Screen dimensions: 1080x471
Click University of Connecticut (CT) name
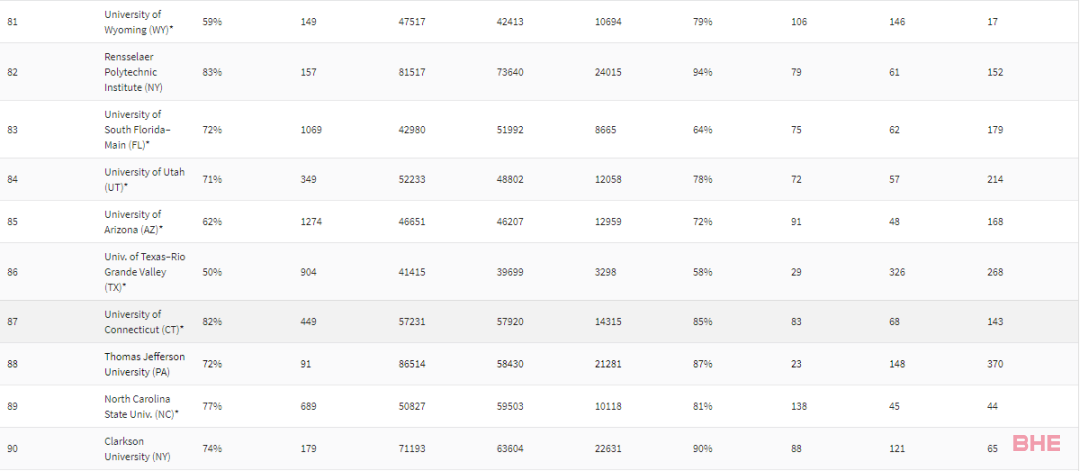[144, 322]
